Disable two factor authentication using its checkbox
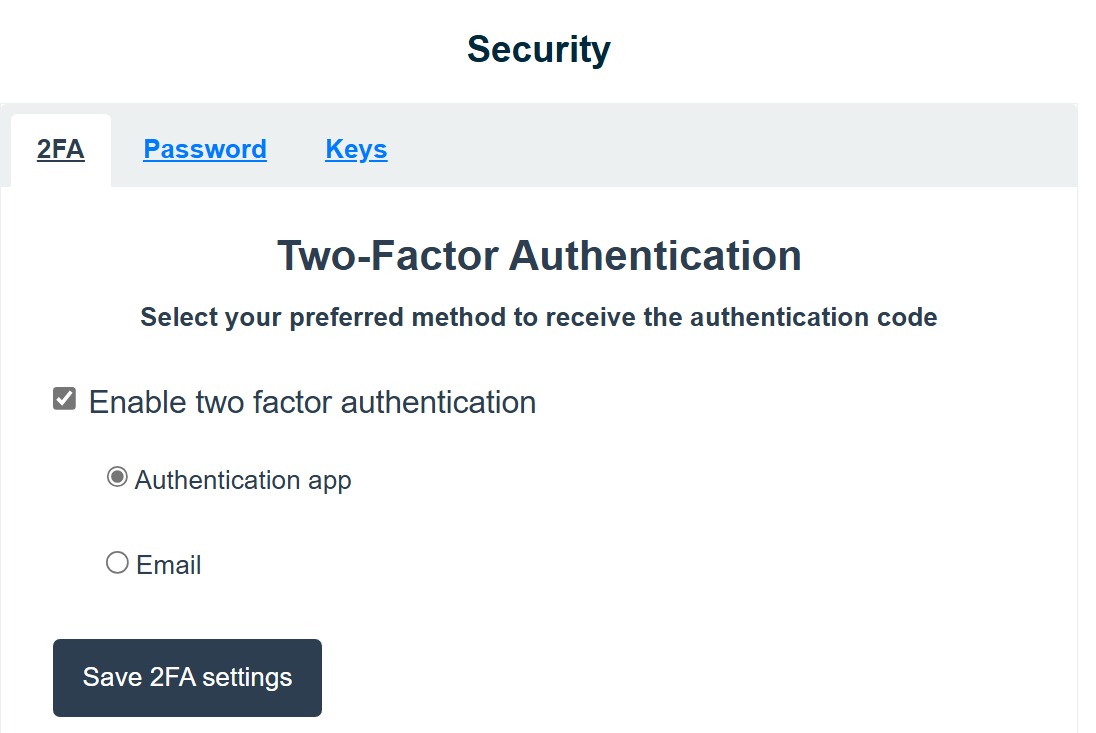 [65, 400]
